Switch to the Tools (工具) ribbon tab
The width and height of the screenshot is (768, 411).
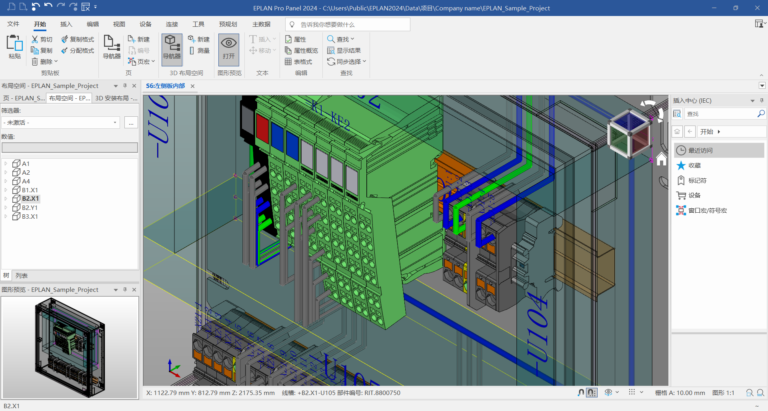(x=198, y=24)
